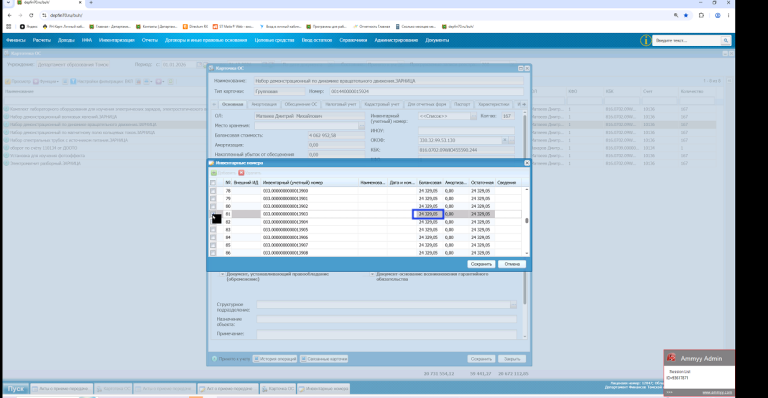Open the Отчеты menu
768x398 pixels.
pyautogui.click(x=150, y=40)
